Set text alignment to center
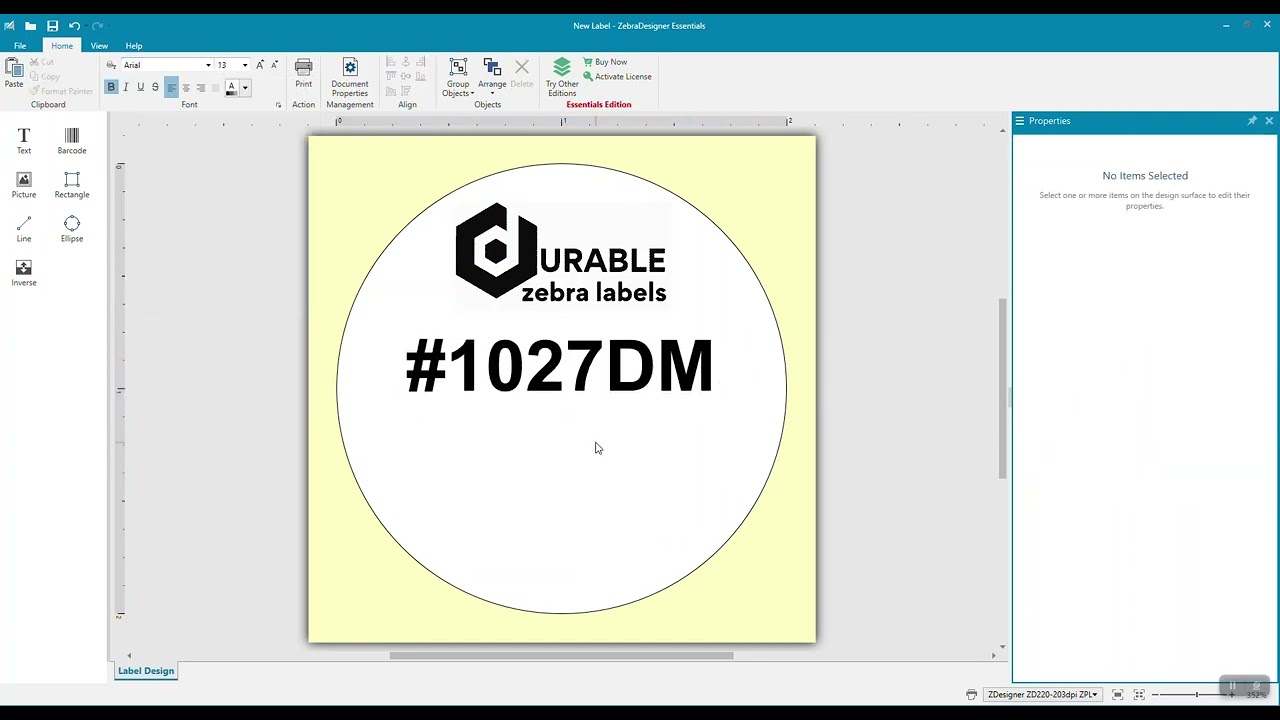The image size is (1280, 720). [186, 87]
